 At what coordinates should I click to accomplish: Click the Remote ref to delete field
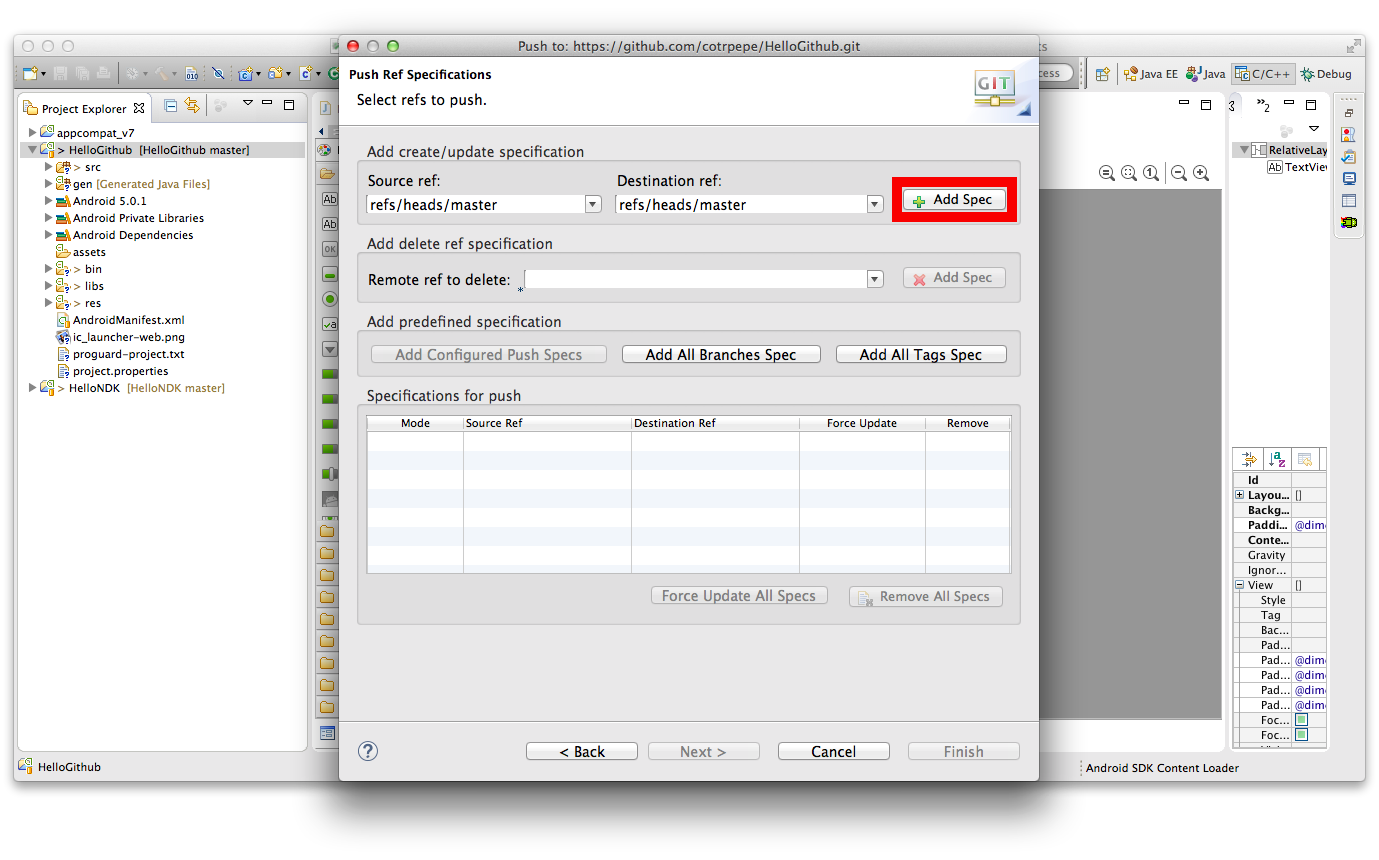click(x=695, y=279)
